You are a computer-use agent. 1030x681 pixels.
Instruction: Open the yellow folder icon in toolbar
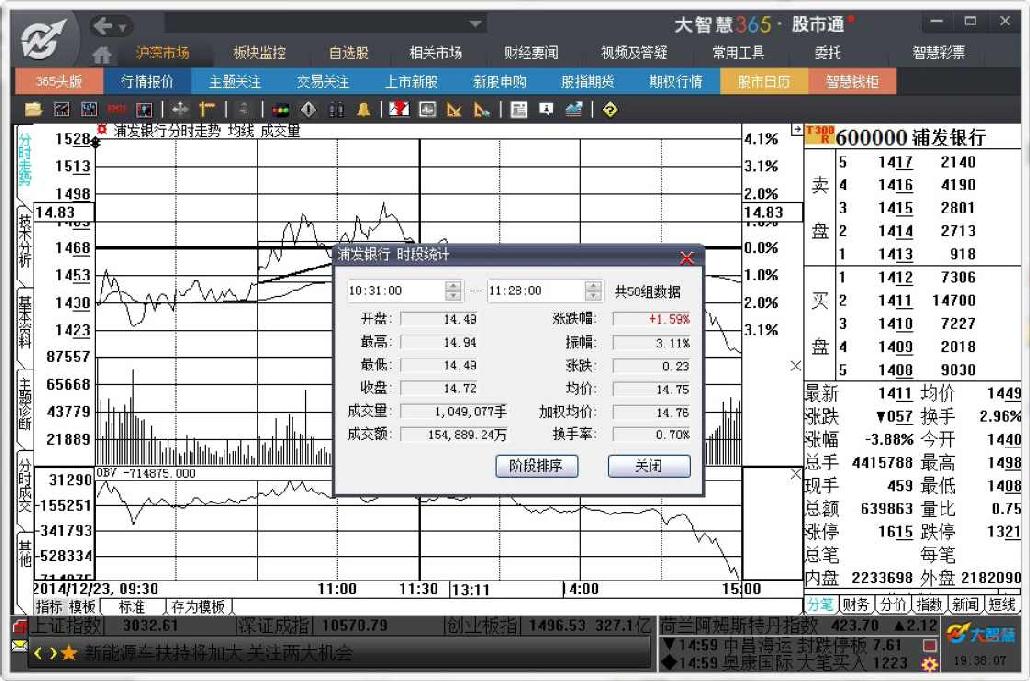tap(34, 110)
